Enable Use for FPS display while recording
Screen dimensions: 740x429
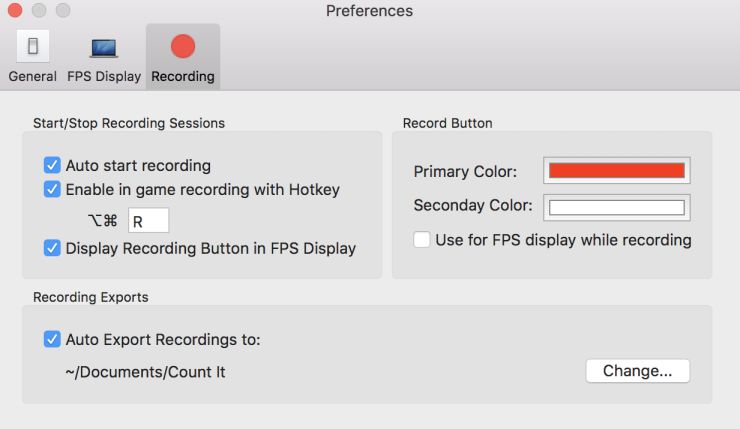pos(422,240)
